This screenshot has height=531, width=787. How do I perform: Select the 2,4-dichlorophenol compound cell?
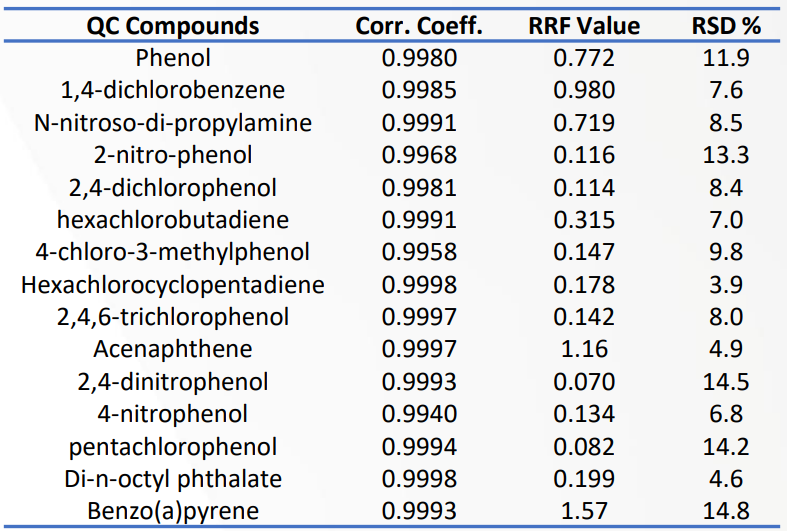pos(173,188)
